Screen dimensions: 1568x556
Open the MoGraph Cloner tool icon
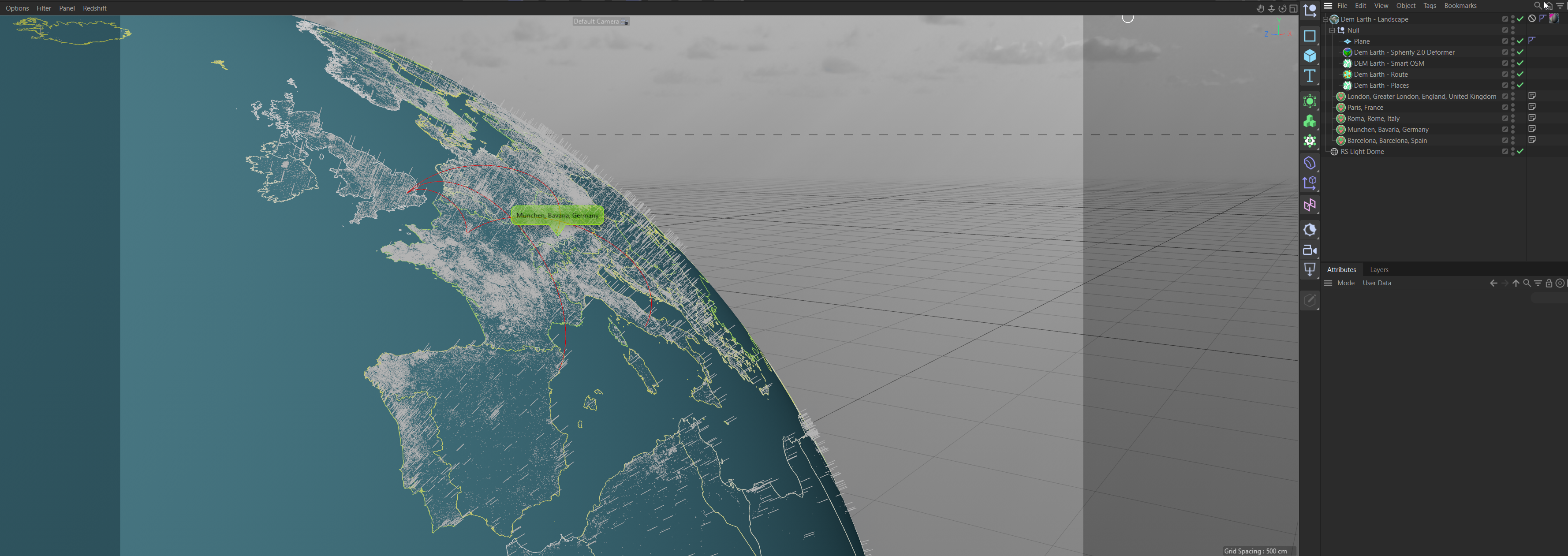pyautogui.click(x=1309, y=121)
